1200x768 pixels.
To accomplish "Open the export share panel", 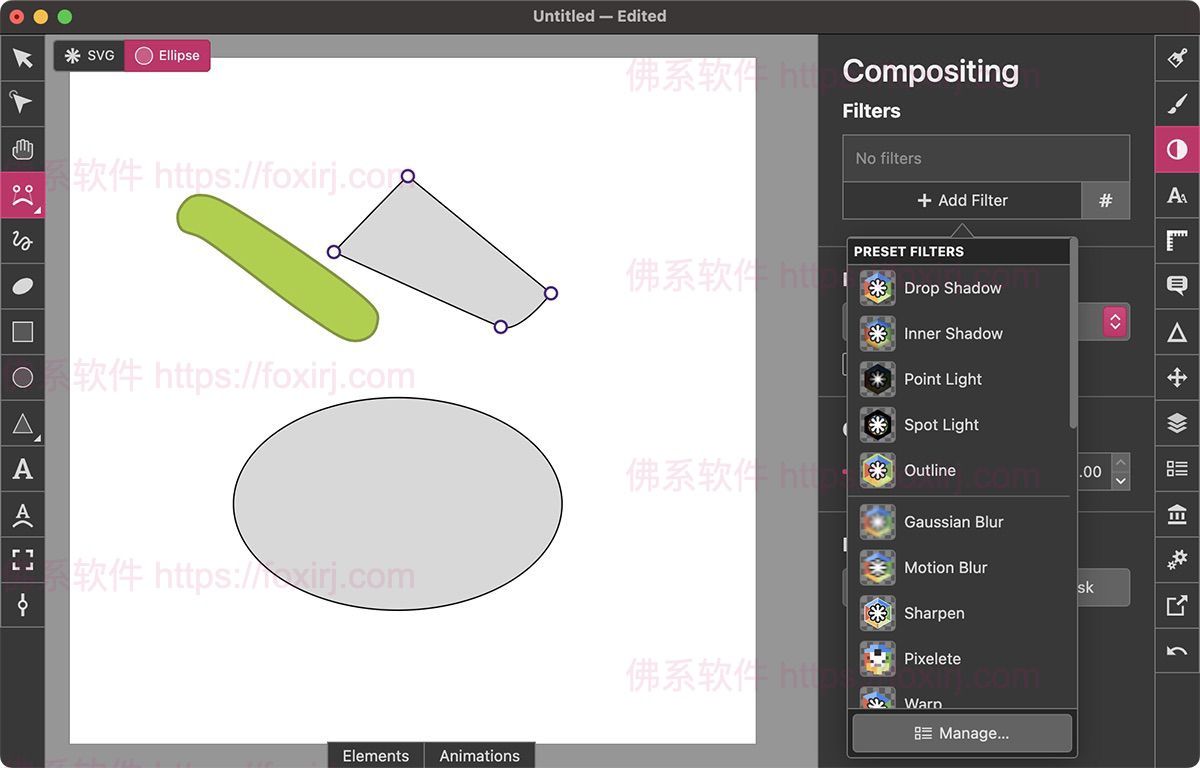I will coord(1176,603).
